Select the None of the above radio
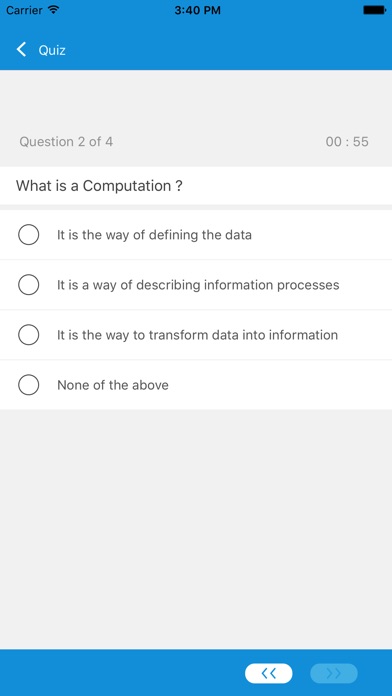The height and width of the screenshot is (696, 392). pos(28,385)
